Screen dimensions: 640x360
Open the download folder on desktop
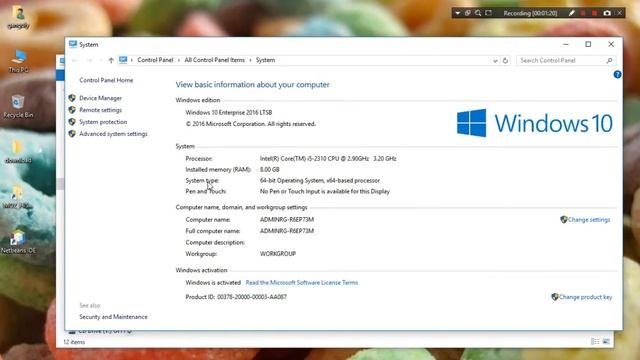point(18,152)
